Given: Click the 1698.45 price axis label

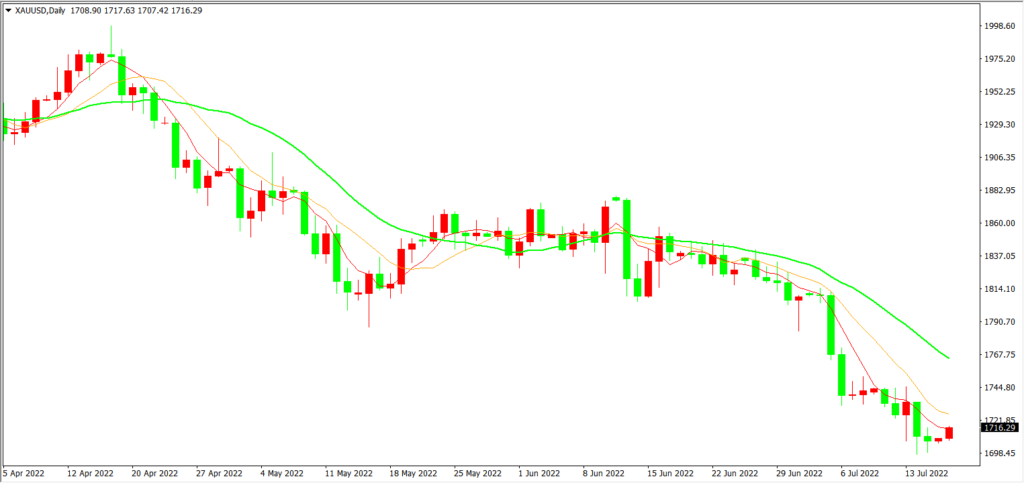Looking at the screenshot, I should pyautogui.click(x=1000, y=454).
